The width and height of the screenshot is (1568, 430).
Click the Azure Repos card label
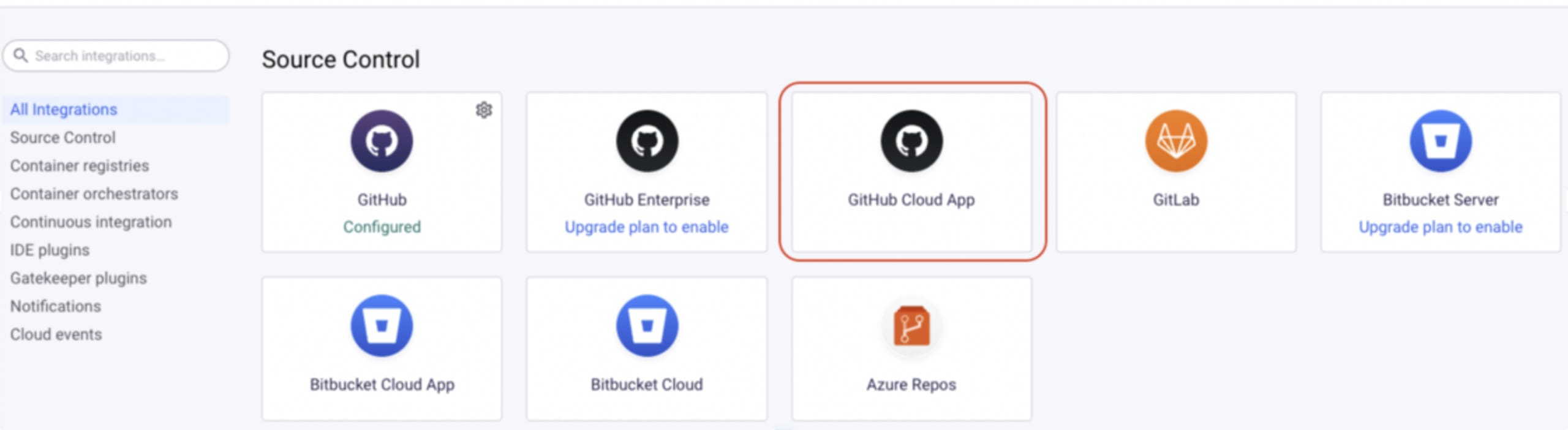tap(911, 385)
